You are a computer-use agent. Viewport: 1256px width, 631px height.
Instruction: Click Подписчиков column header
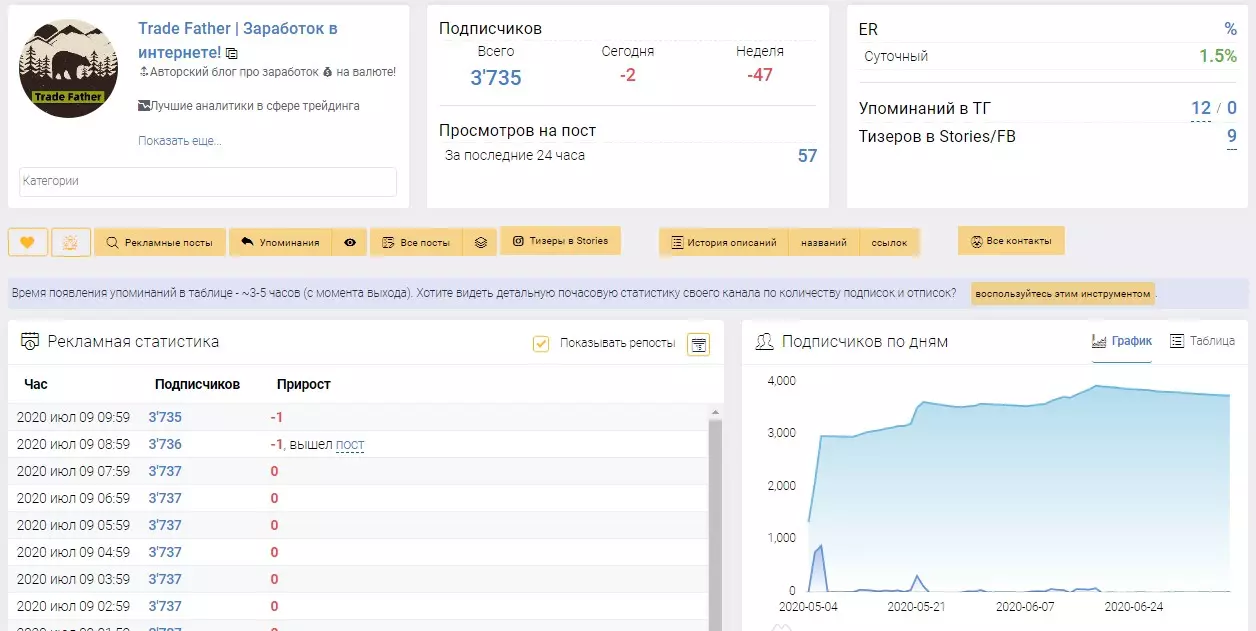click(197, 384)
